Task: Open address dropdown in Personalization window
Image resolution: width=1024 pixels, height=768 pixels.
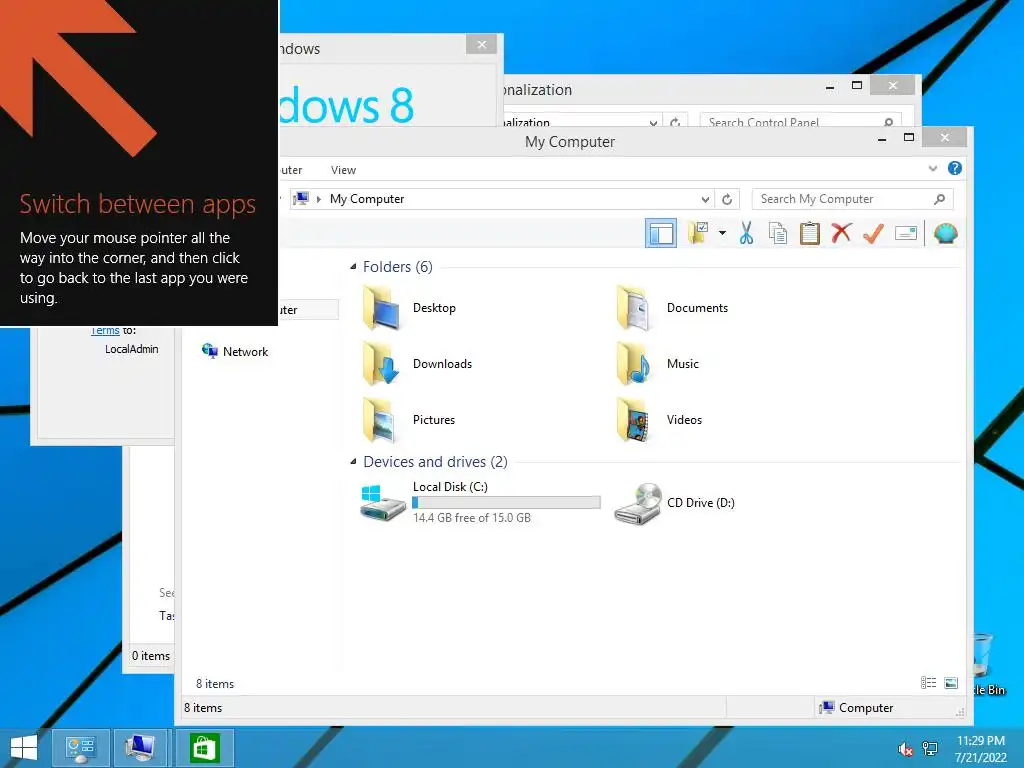Action: [x=653, y=122]
